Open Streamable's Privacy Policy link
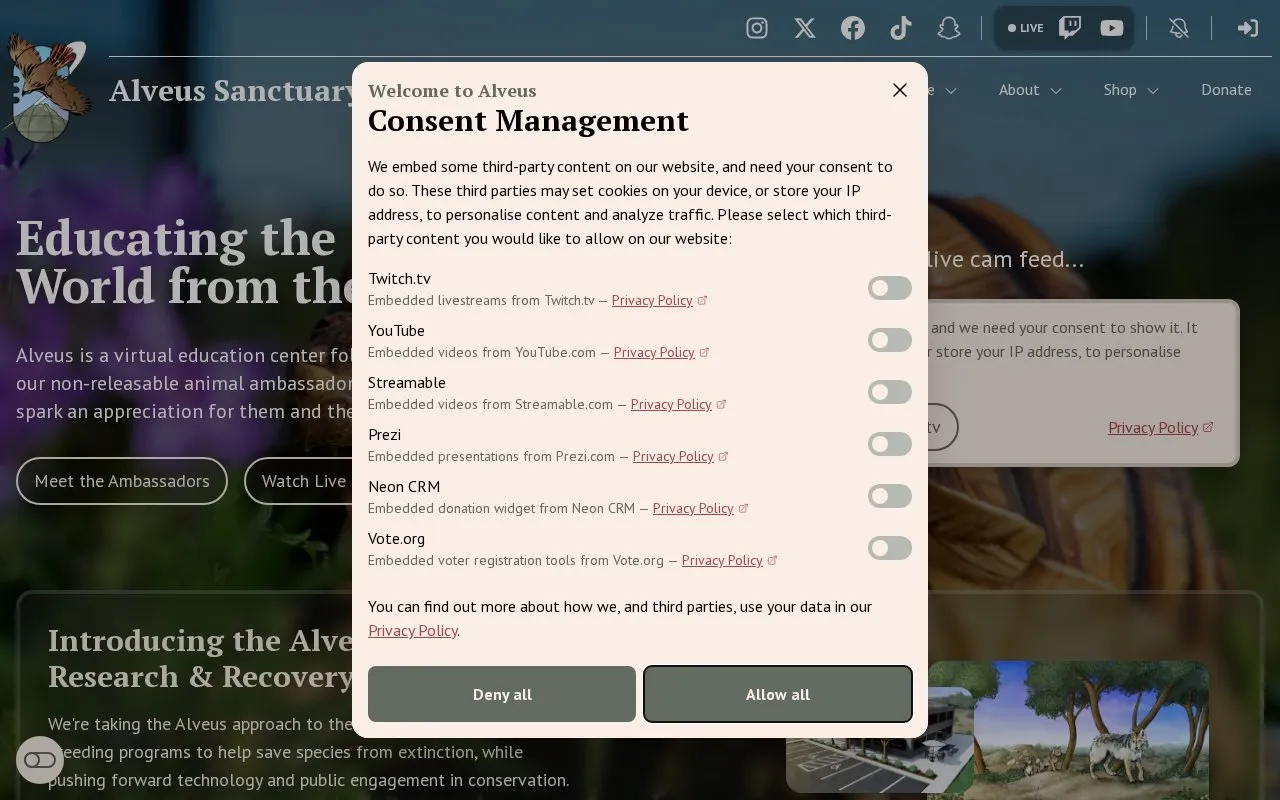Viewport: 1280px width, 800px height. tap(671, 404)
